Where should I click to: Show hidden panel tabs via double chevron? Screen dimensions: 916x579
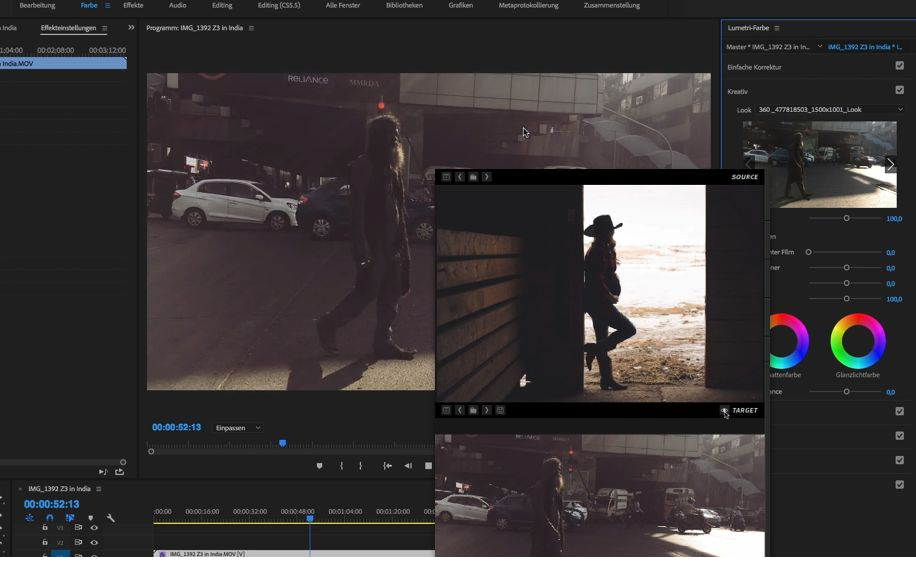[131, 27]
